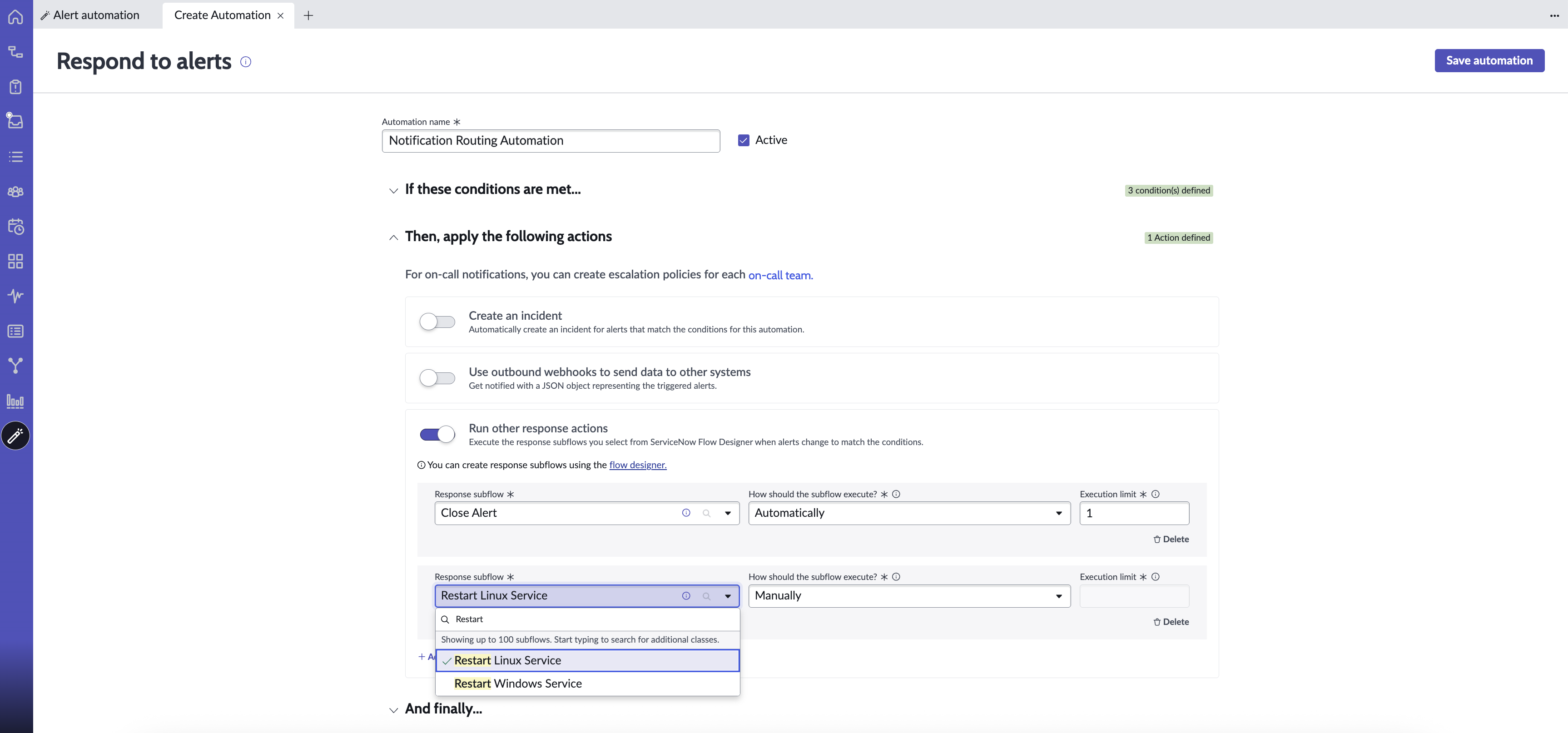1568x733 pixels.
Task: Open the flow designer link
Action: pos(637,465)
